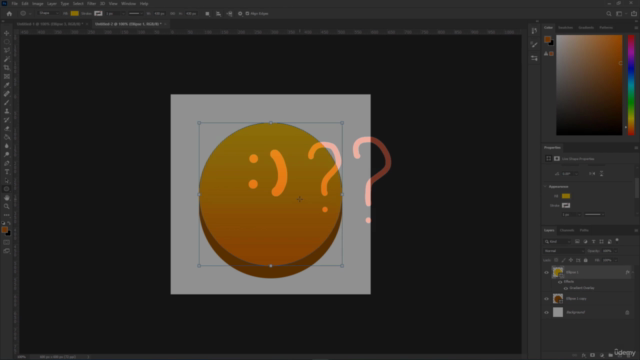Select the Paint Bucket tool

click(7, 137)
